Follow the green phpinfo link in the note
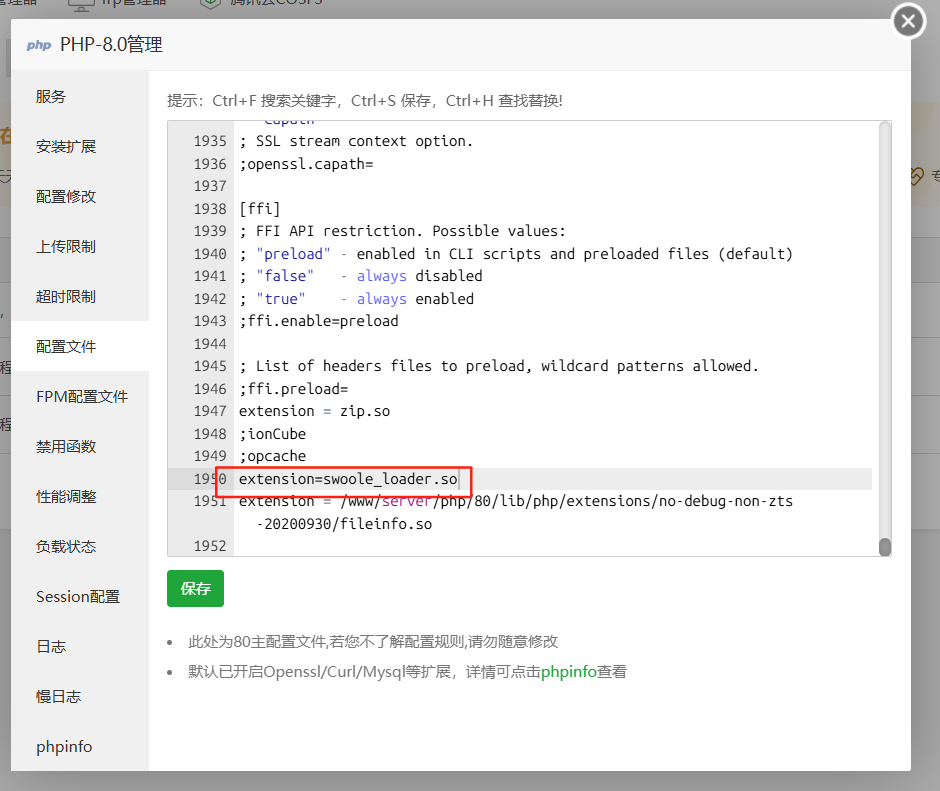The image size is (940, 791). [568, 672]
